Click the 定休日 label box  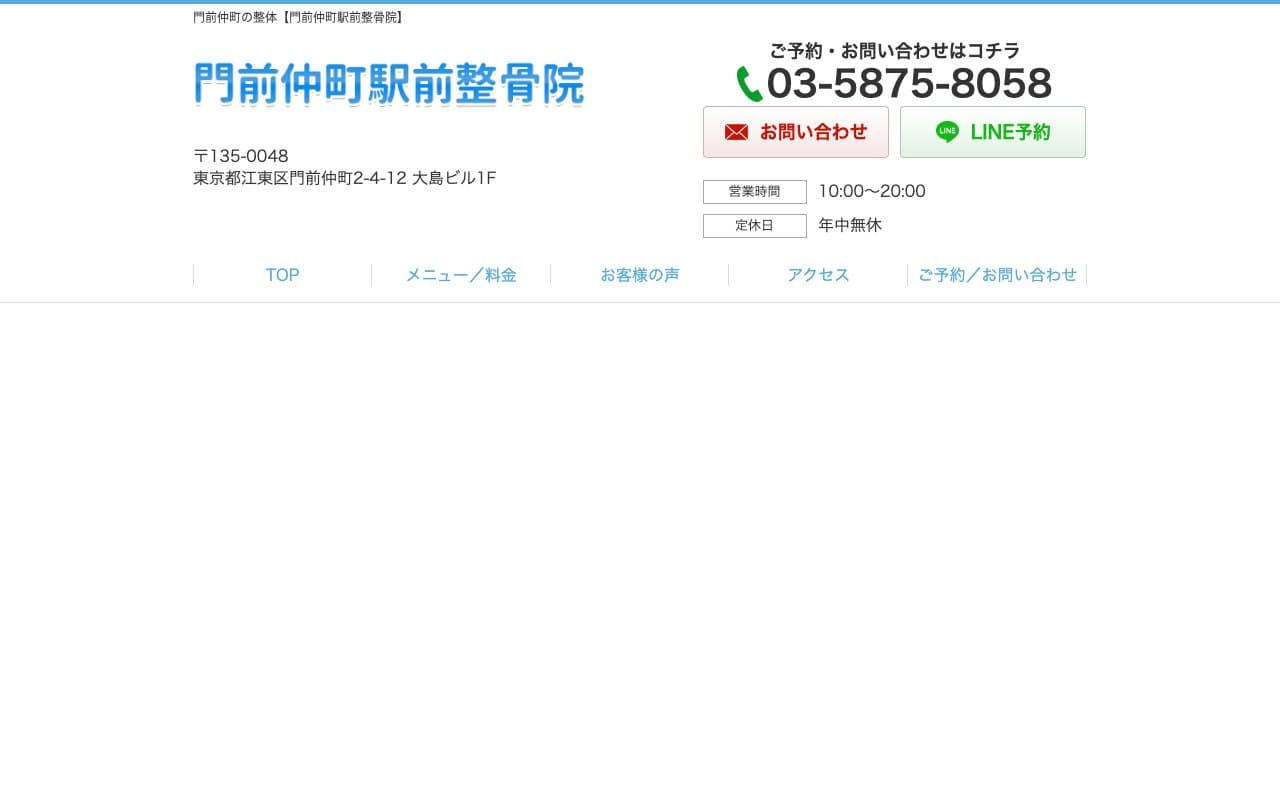[754, 226]
